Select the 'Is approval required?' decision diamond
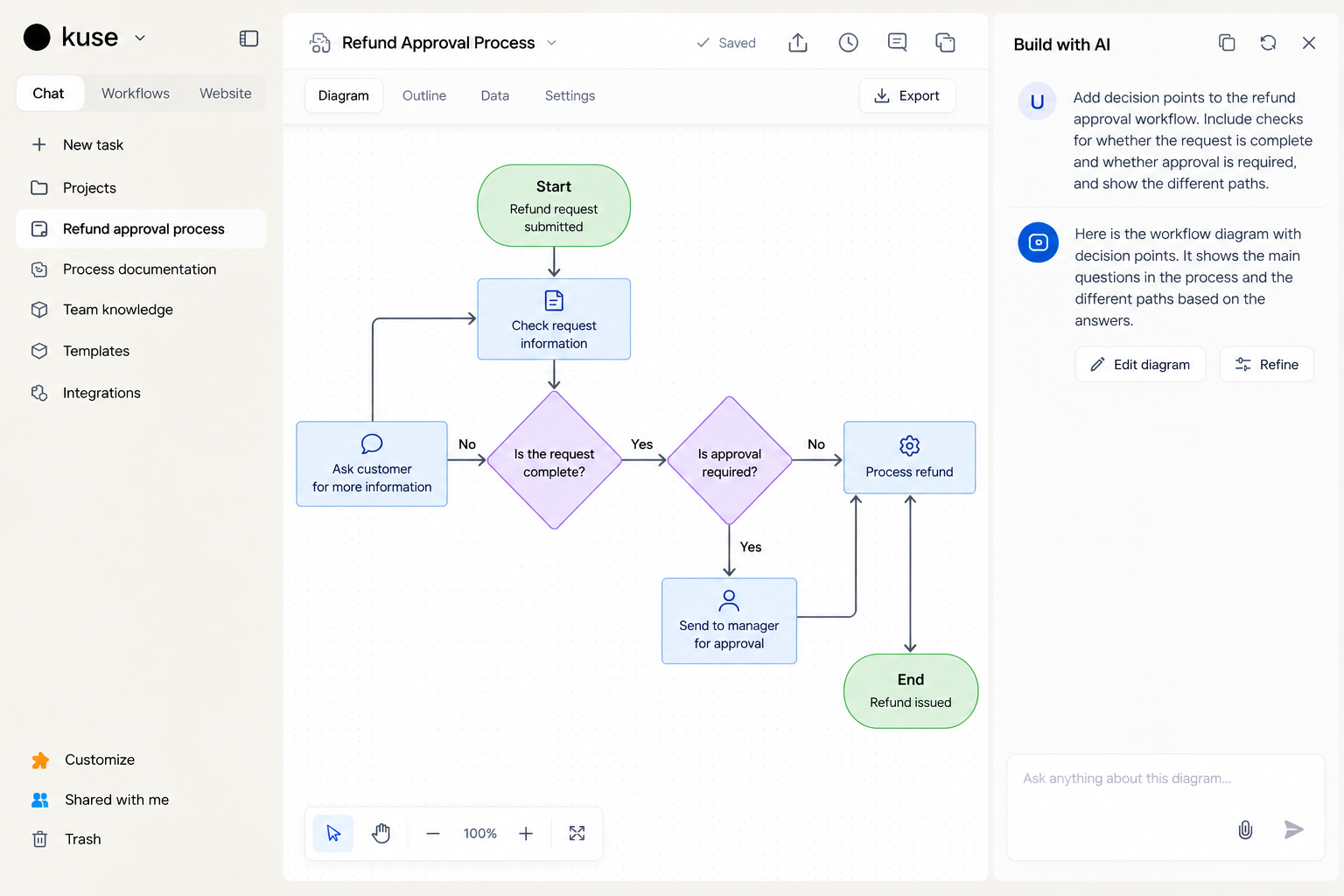Image resolution: width=1344 pixels, height=896 pixels. [730, 460]
